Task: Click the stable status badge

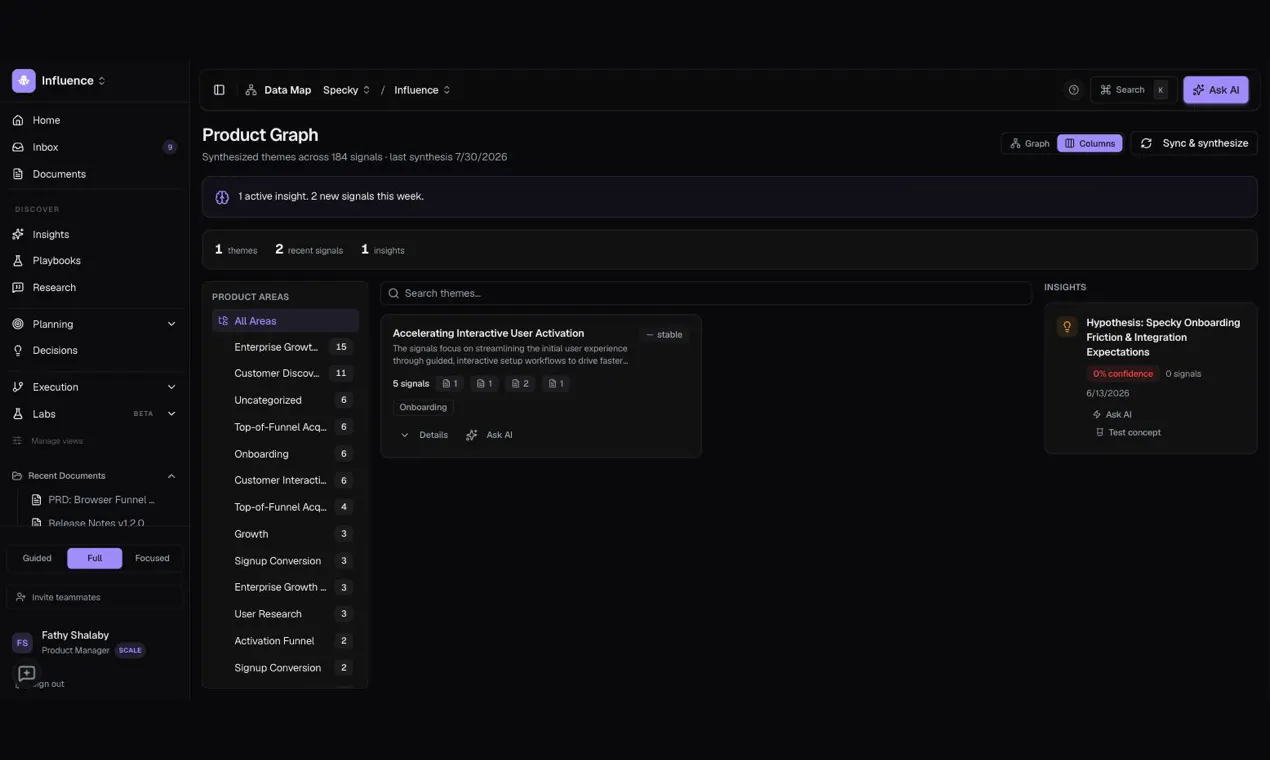Action: coord(664,335)
